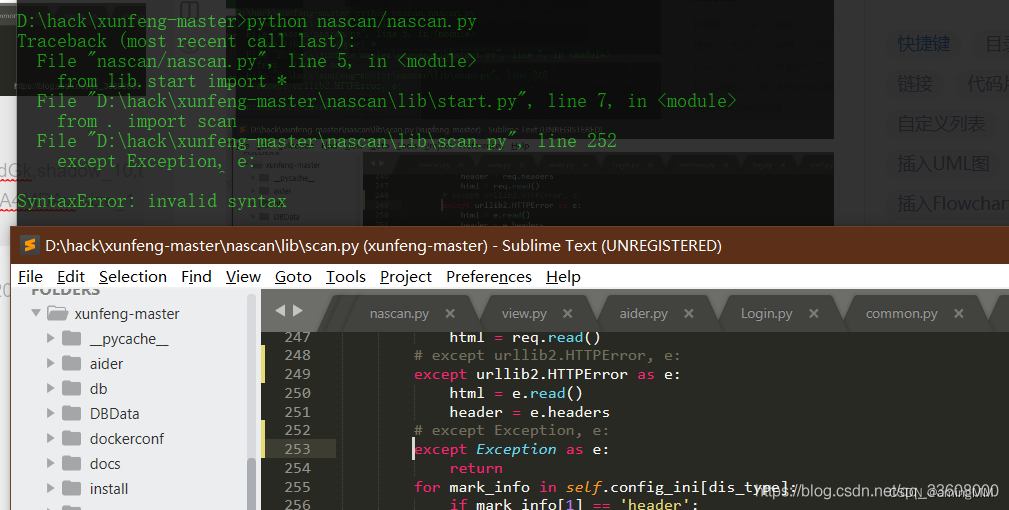This screenshot has width=1009, height=510.
Task: Open the View menu
Action: [x=243, y=277]
